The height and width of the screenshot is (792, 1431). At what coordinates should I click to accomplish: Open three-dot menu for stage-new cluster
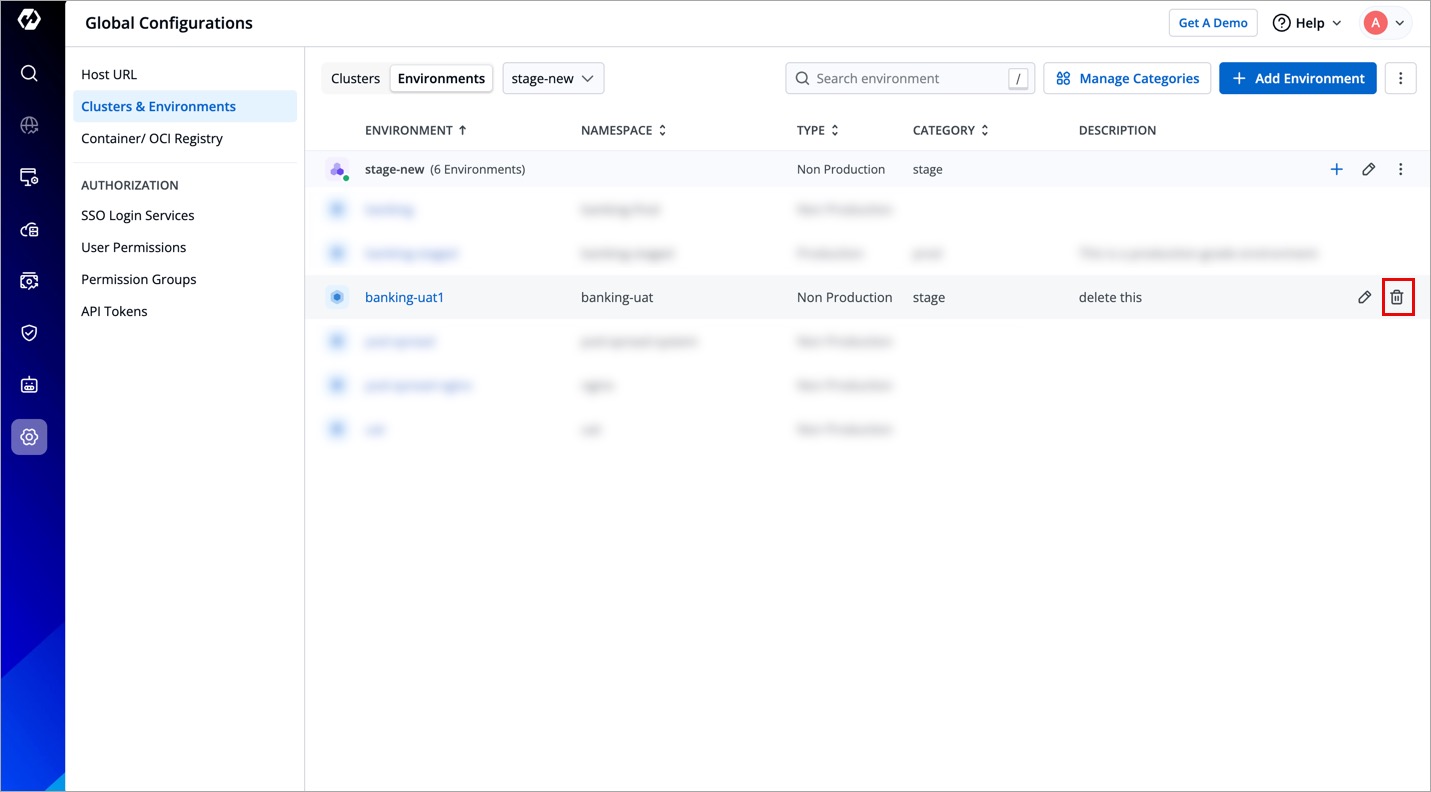click(x=1400, y=169)
